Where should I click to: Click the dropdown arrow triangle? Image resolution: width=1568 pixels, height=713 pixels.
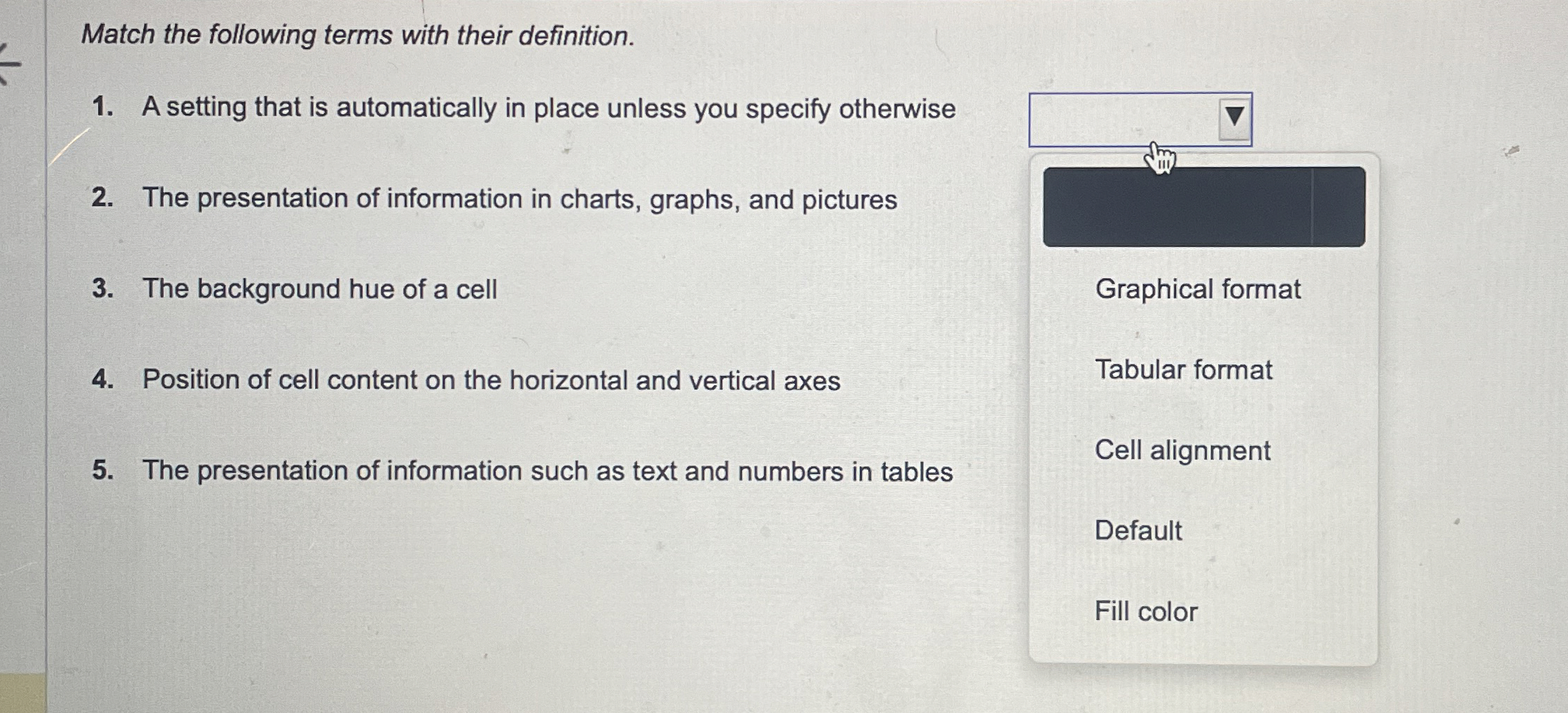pyautogui.click(x=1233, y=118)
